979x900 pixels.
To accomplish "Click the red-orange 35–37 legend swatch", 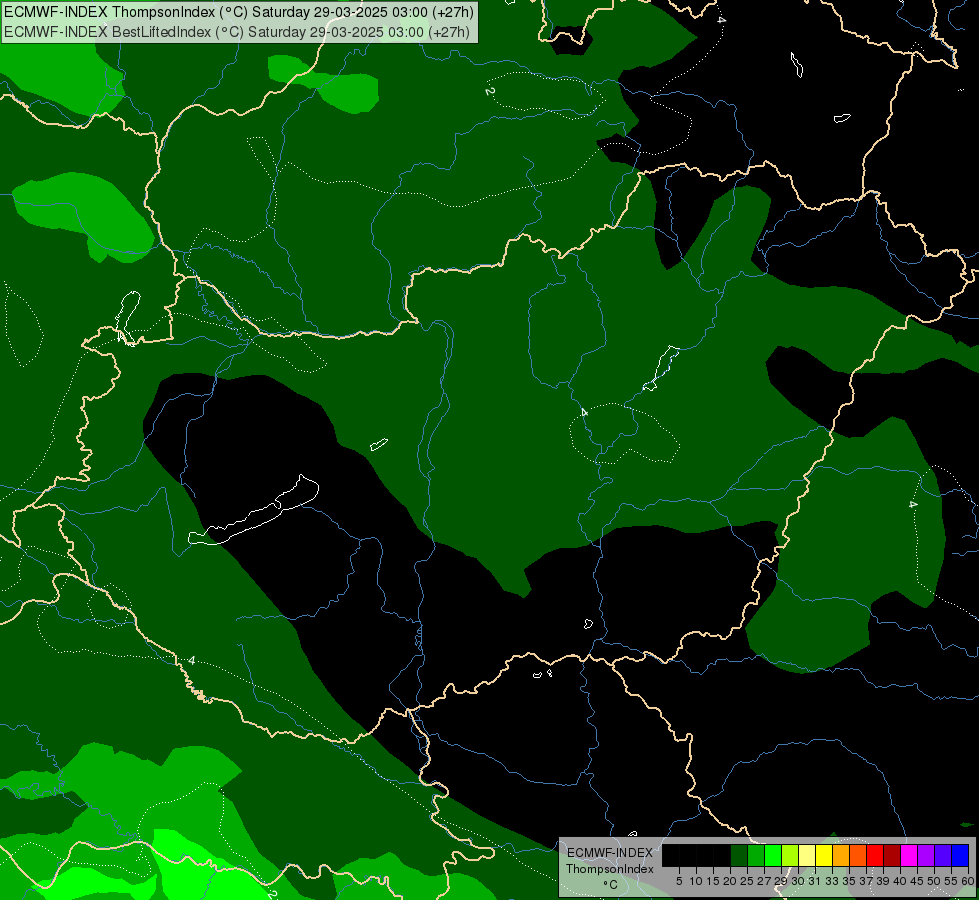I will pos(858,855).
